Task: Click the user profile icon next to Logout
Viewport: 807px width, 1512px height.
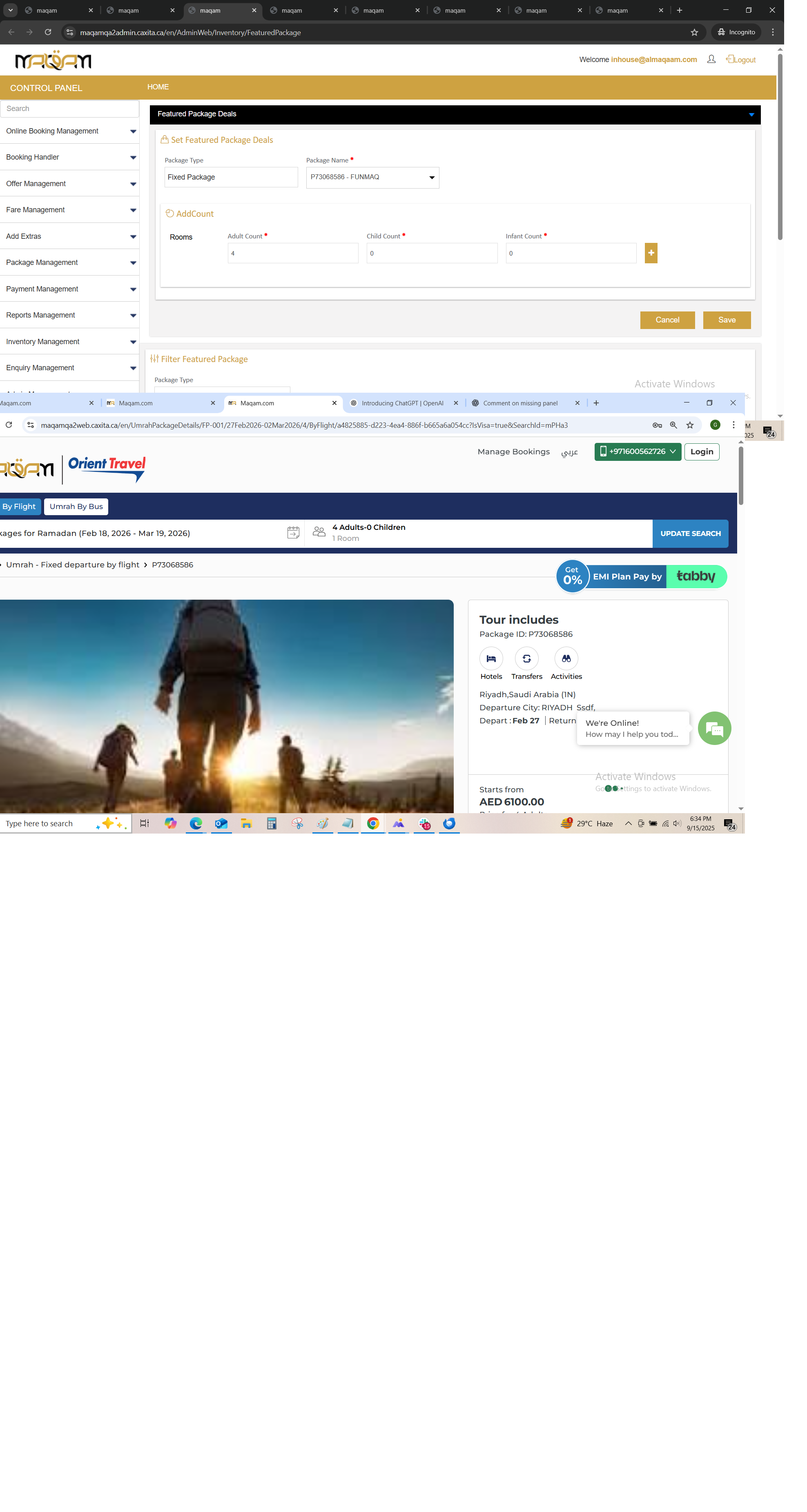Action: 711,59
